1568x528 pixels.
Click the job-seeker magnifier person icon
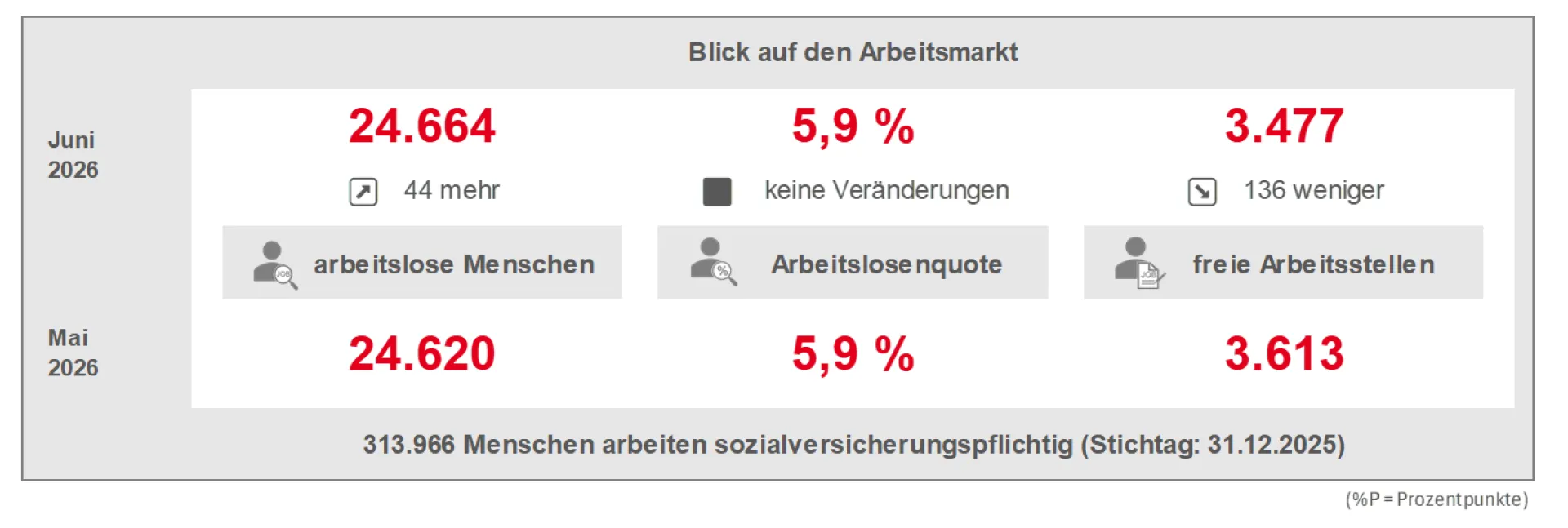275,264
